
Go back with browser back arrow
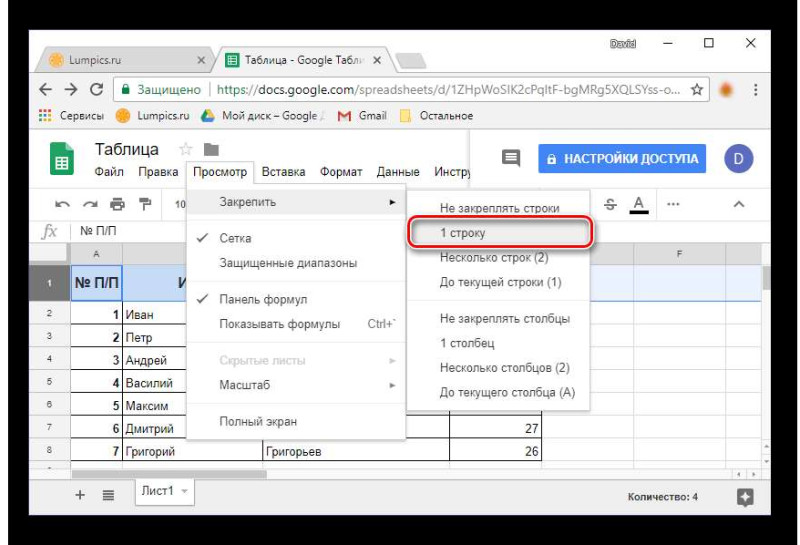tap(45, 90)
